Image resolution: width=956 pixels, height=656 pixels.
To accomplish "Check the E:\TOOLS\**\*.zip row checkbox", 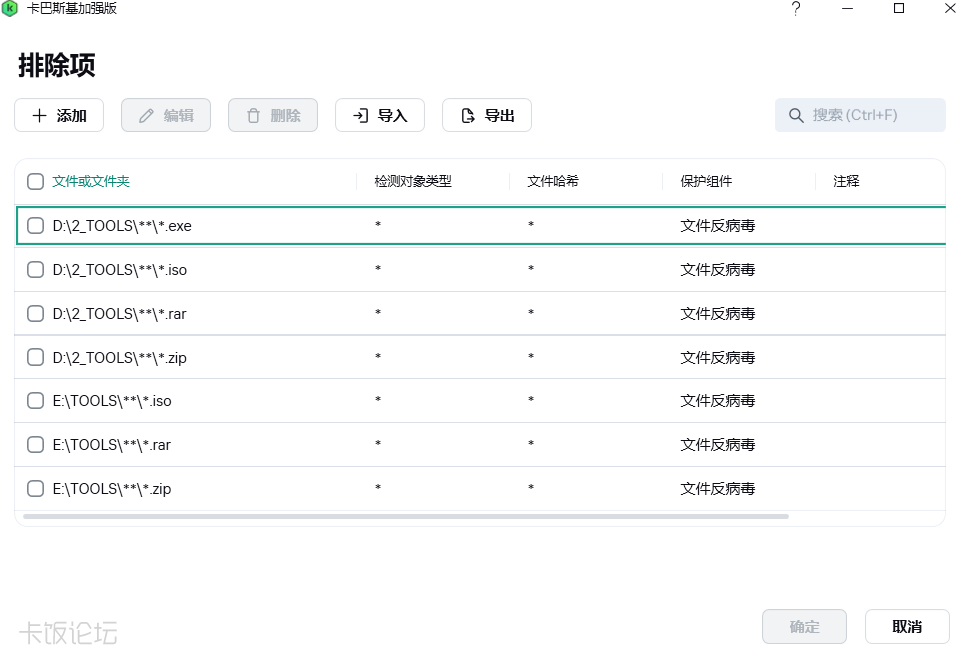I will pyautogui.click(x=35, y=488).
